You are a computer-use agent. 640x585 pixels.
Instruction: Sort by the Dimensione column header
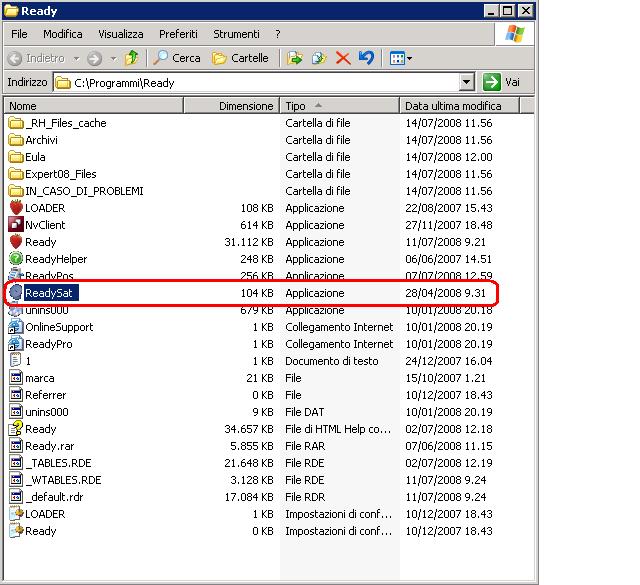[x=231, y=106]
